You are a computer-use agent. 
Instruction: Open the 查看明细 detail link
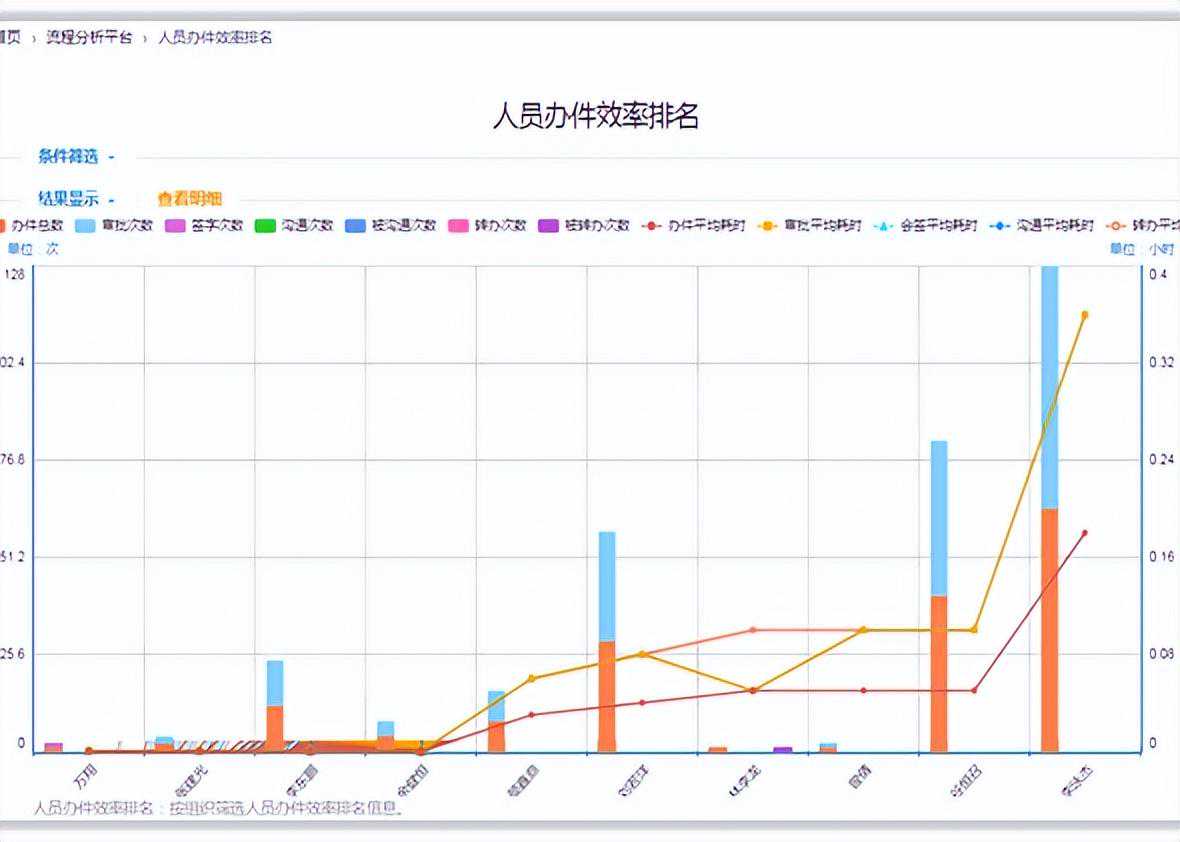tap(189, 199)
